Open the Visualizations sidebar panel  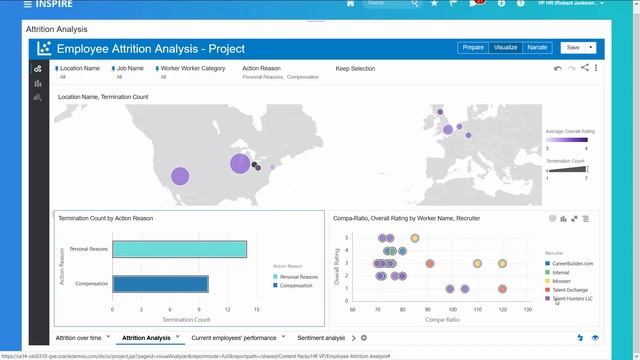tap(38, 83)
